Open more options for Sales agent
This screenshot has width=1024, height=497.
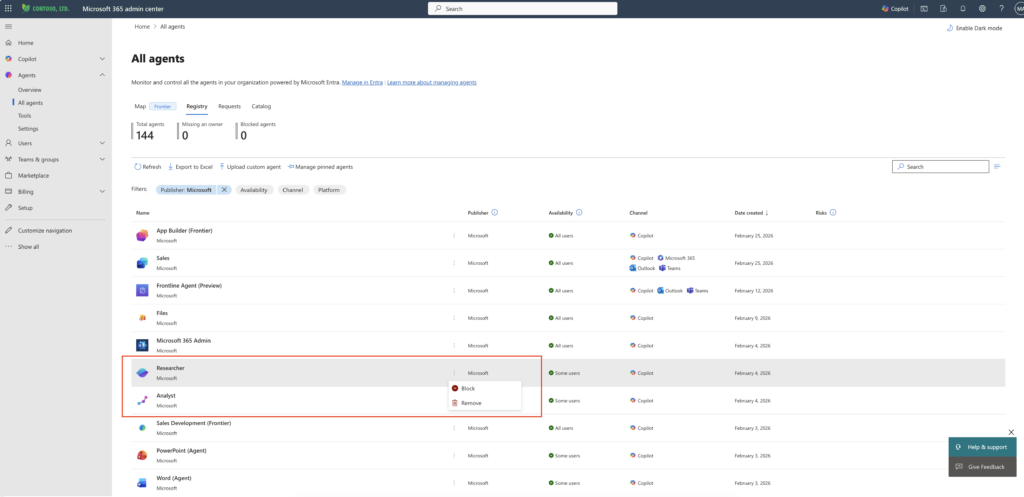(x=453, y=263)
